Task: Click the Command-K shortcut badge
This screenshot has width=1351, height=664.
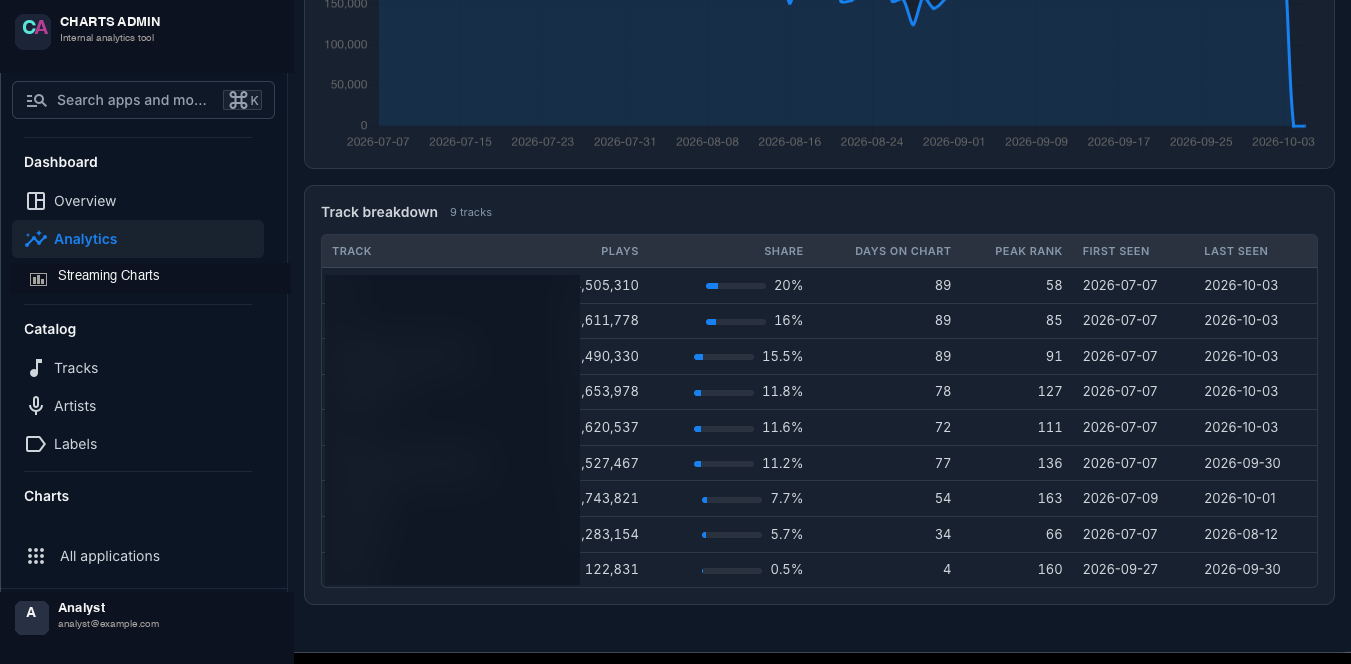Action: (243, 100)
